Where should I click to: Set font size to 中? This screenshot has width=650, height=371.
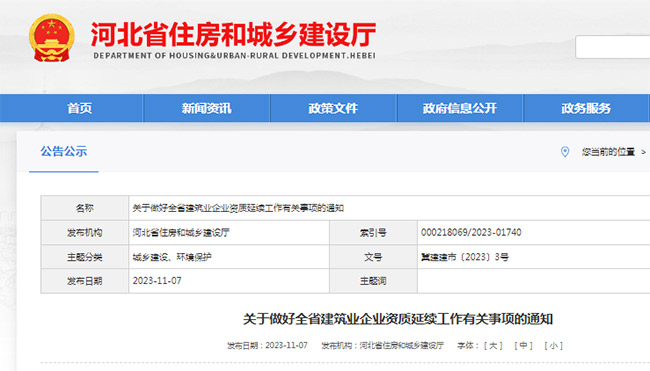pos(523,345)
